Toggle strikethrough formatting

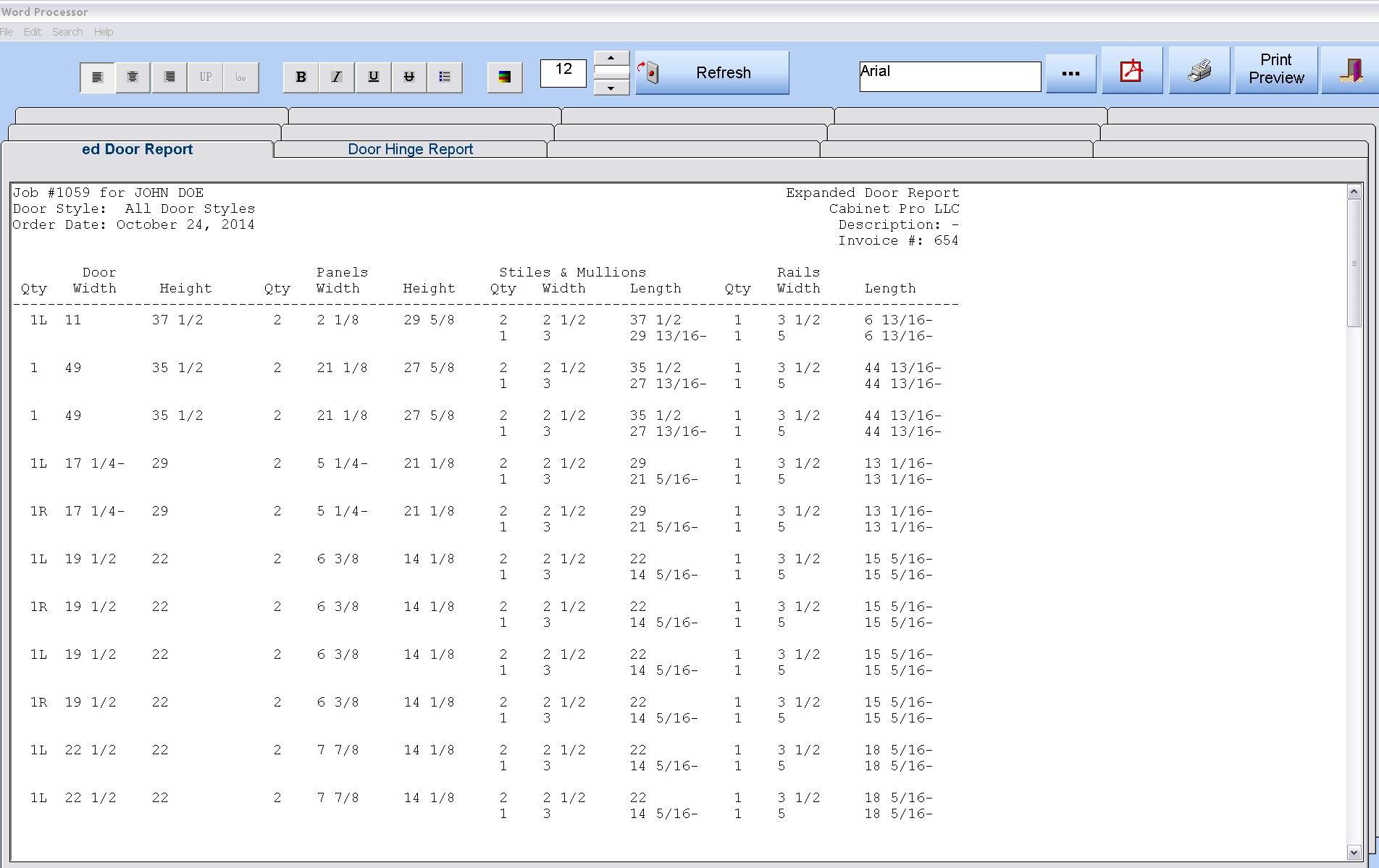pyautogui.click(x=409, y=77)
